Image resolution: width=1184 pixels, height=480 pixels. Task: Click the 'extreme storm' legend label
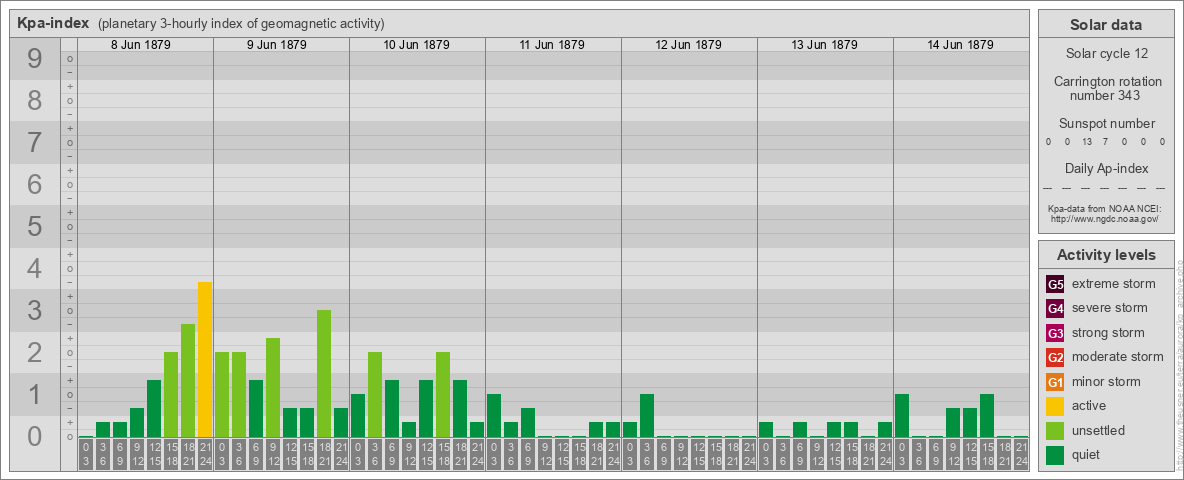coord(1114,284)
